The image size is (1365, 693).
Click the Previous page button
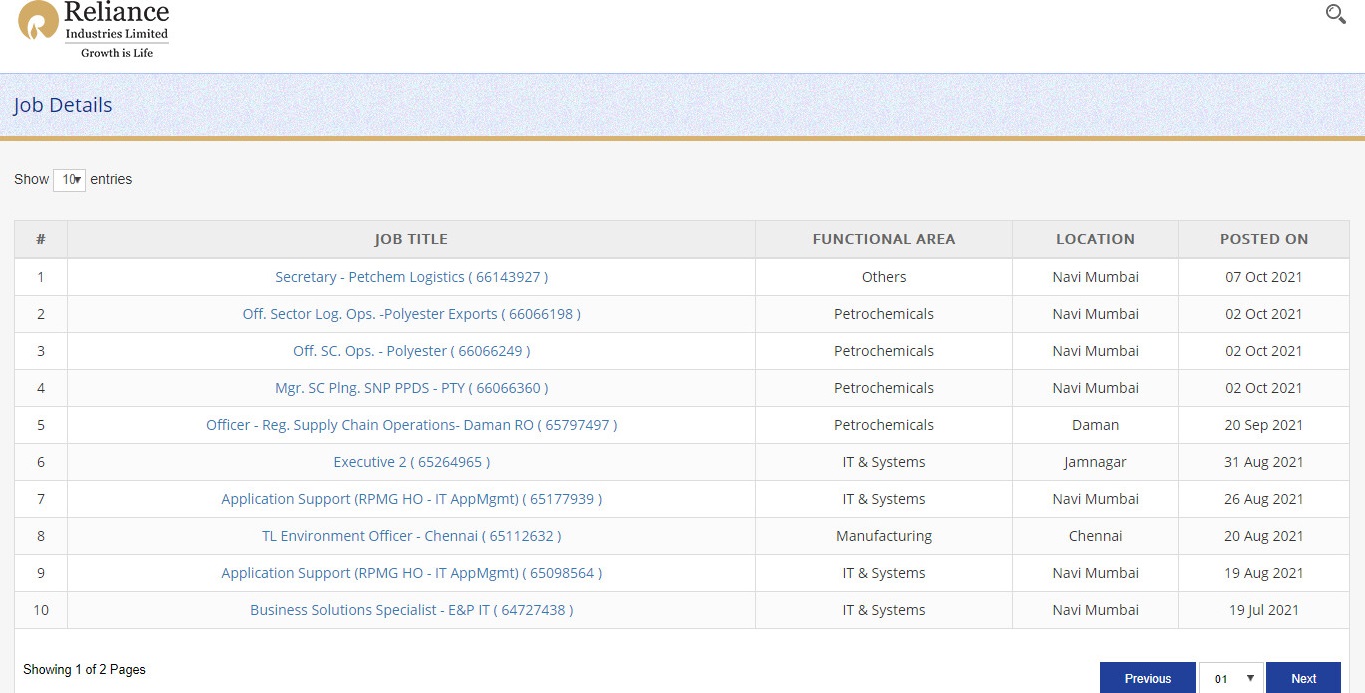(1147, 678)
